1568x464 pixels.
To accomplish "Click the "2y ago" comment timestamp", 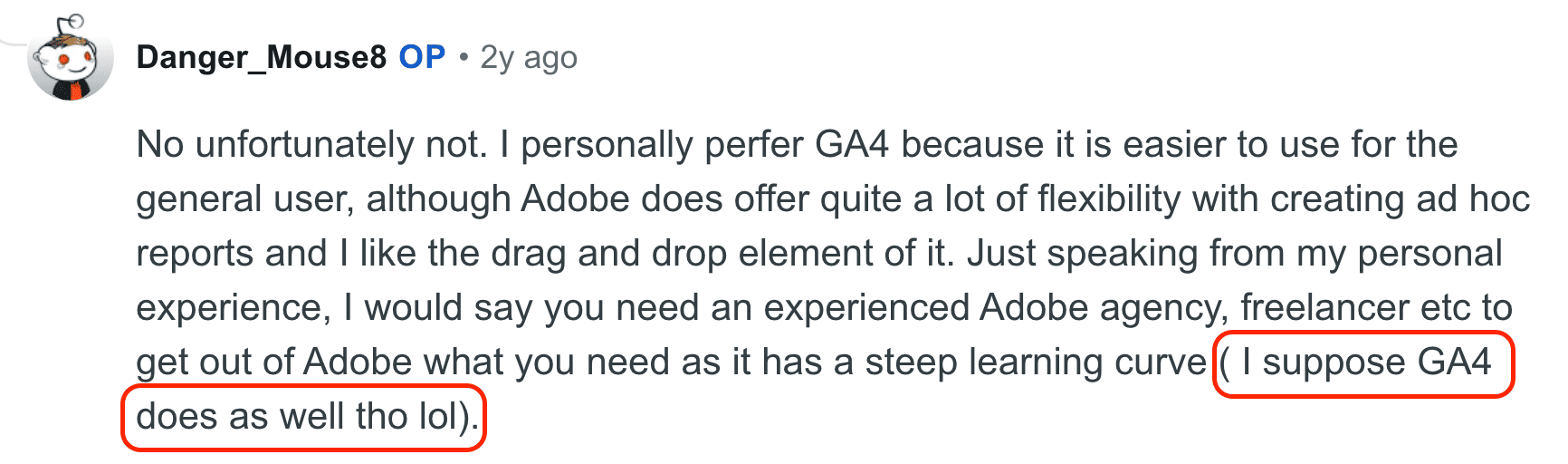I will pos(528,57).
